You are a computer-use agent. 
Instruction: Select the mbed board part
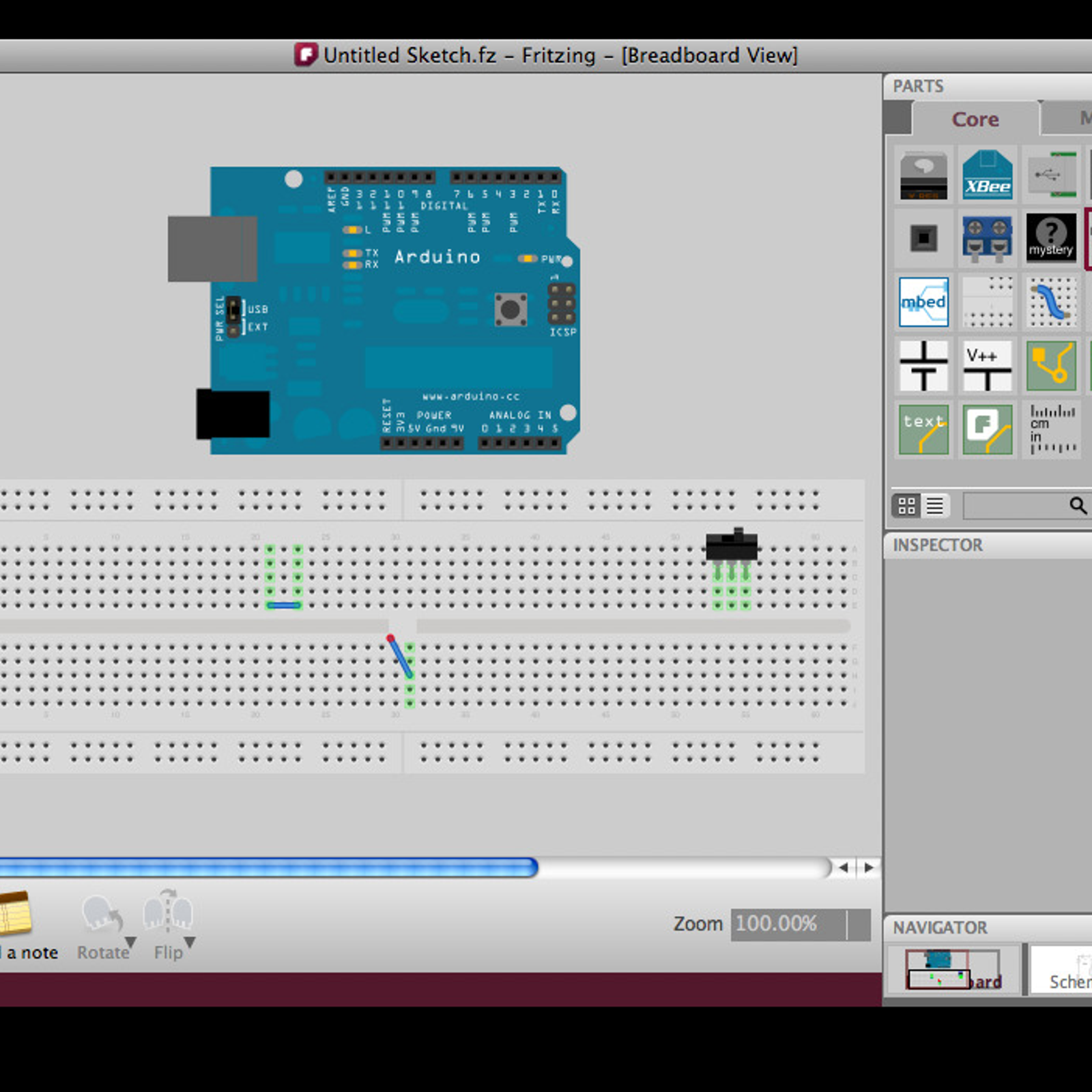coord(923,302)
